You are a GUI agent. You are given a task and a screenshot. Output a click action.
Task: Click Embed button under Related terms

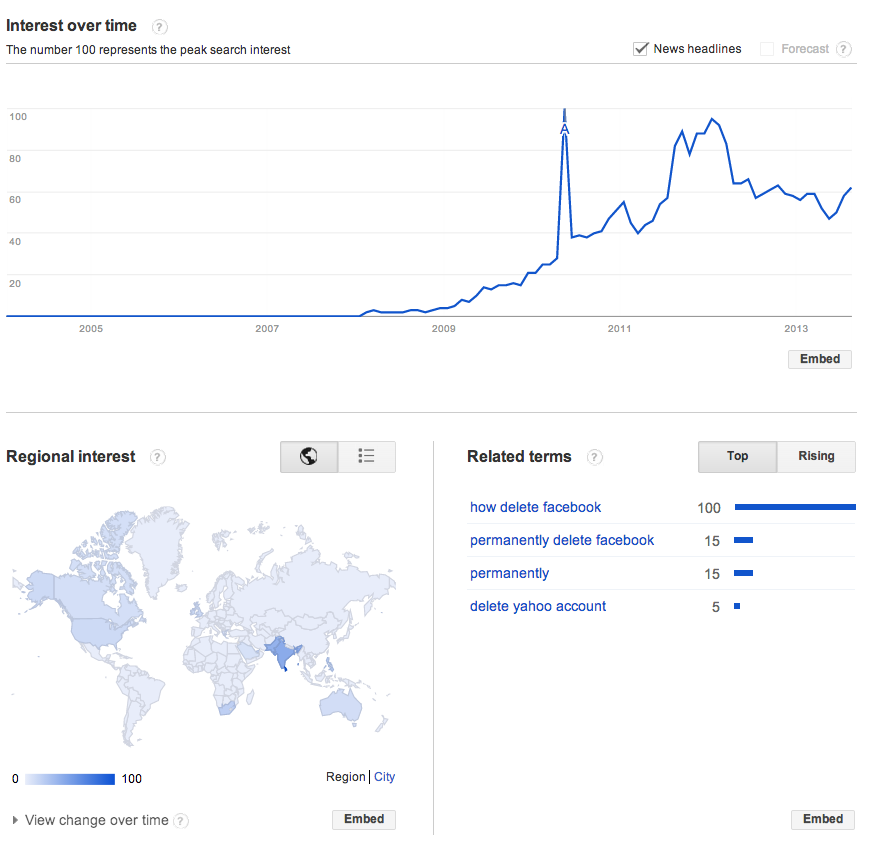point(823,819)
